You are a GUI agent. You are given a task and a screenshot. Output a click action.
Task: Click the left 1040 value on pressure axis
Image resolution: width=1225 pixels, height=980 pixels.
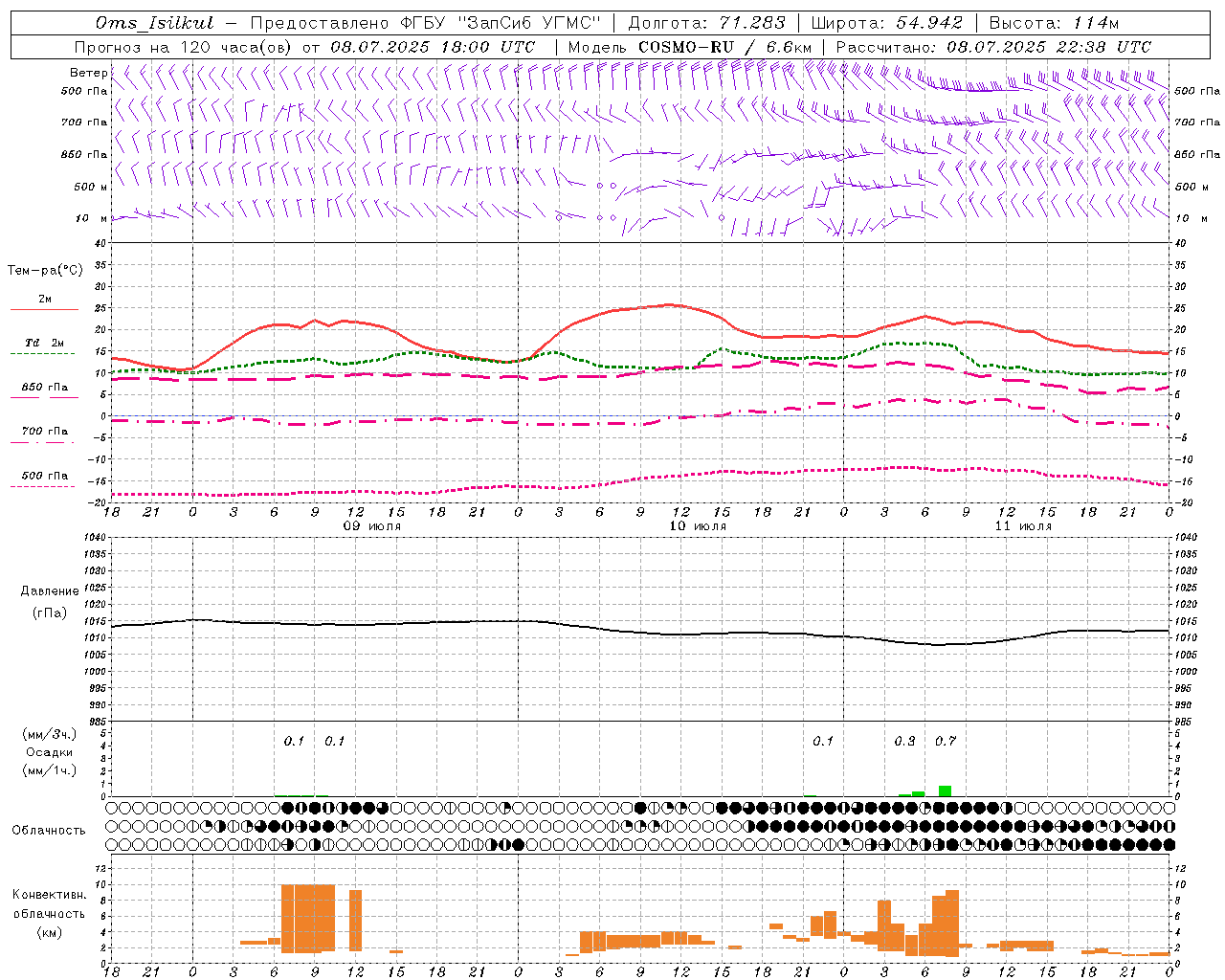pyautogui.click(x=94, y=538)
